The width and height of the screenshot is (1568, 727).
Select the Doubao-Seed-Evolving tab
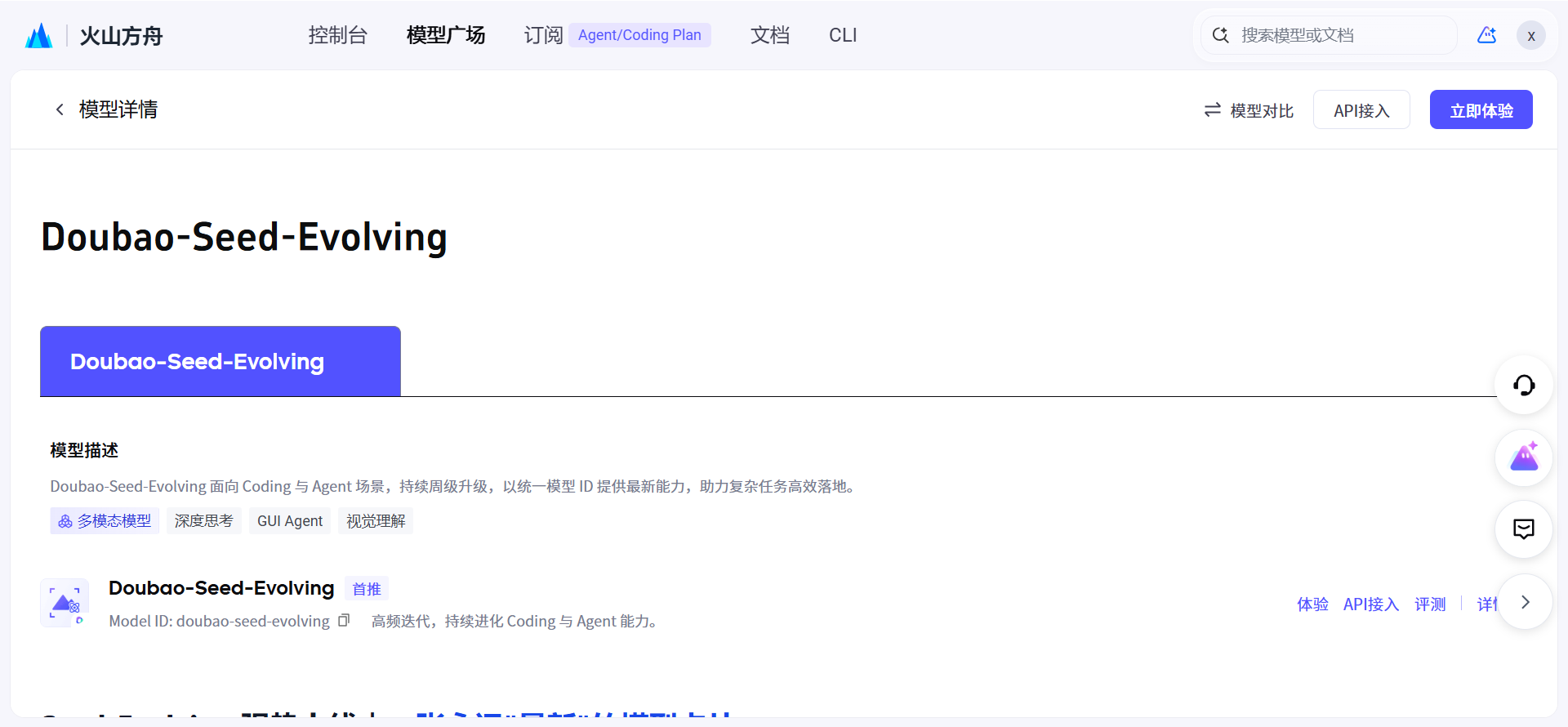pyautogui.click(x=220, y=361)
